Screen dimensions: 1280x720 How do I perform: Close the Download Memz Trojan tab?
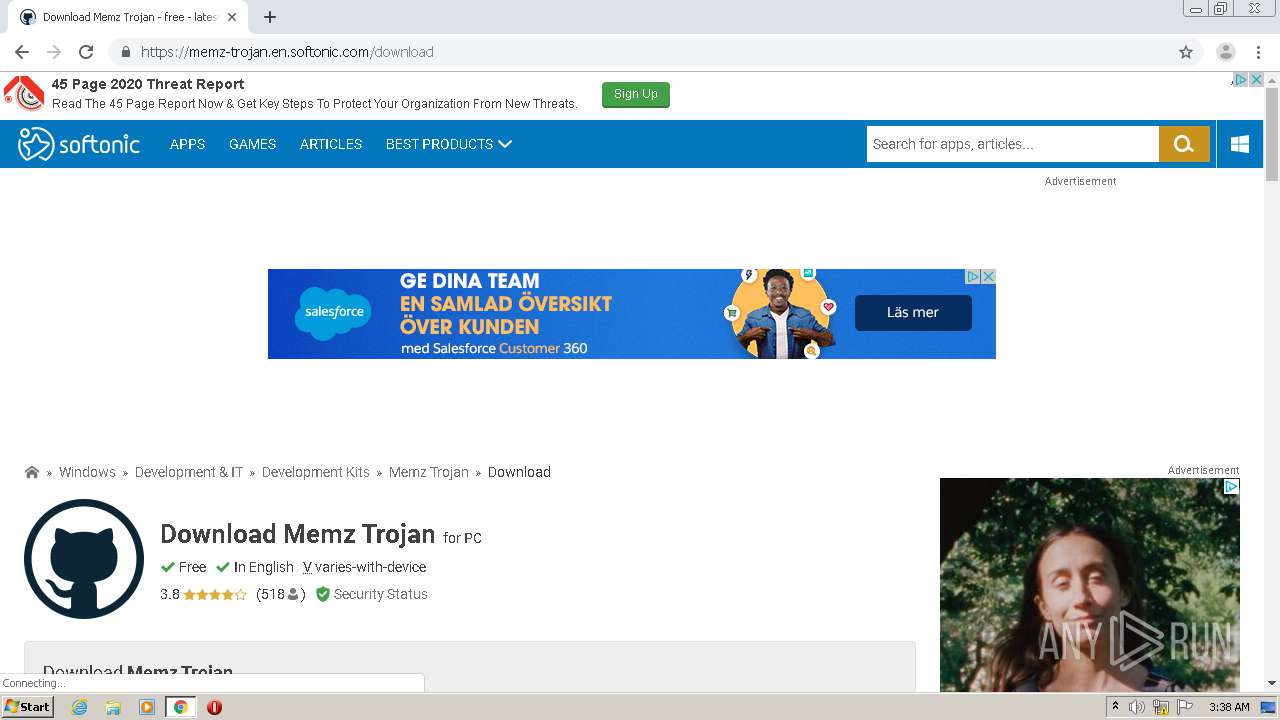(232, 17)
